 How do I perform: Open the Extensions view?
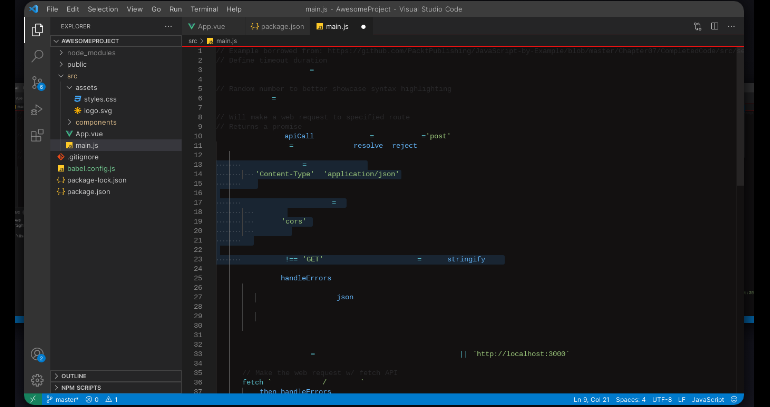coord(37,136)
